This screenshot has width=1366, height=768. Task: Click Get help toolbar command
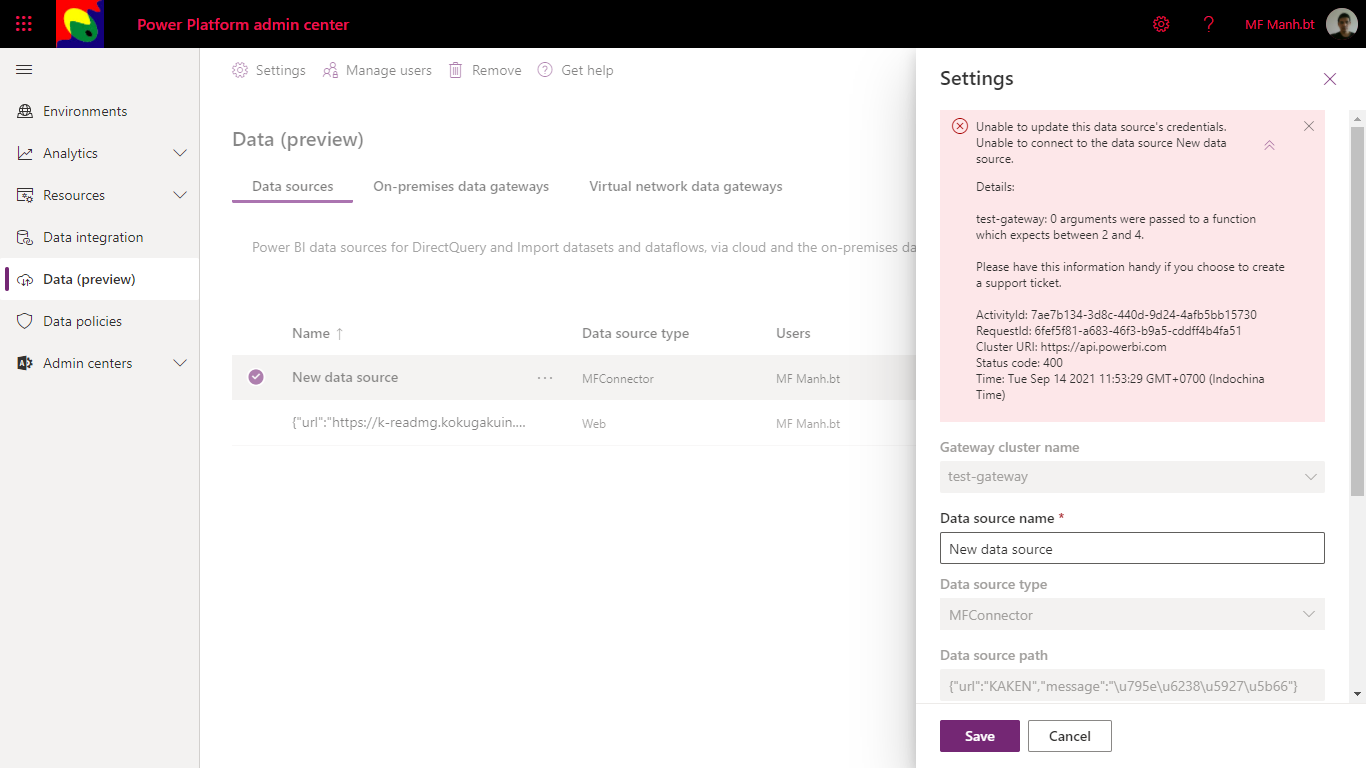[575, 70]
